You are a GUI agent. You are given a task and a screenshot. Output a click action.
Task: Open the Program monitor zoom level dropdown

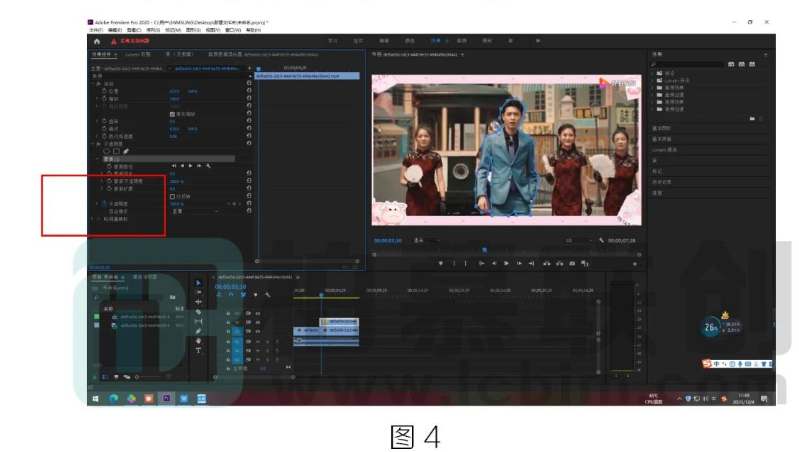(x=425, y=241)
